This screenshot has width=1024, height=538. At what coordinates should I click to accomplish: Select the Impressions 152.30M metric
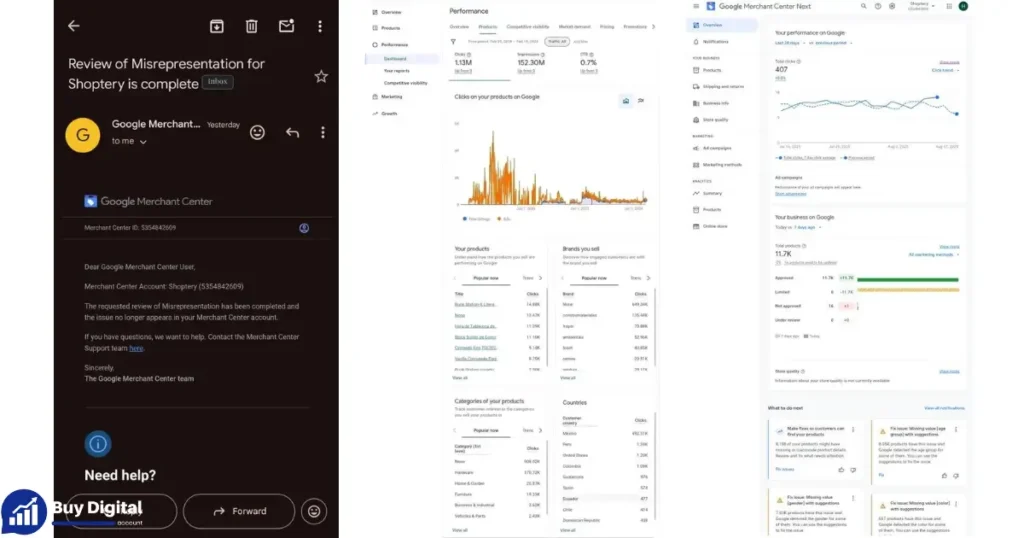point(531,63)
